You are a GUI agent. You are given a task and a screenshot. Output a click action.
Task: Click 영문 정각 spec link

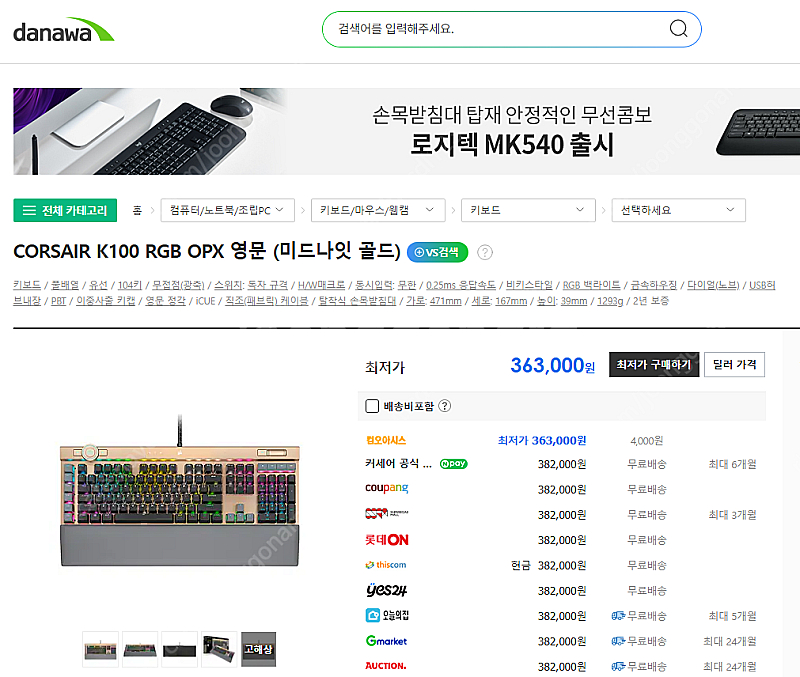click(165, 301)
